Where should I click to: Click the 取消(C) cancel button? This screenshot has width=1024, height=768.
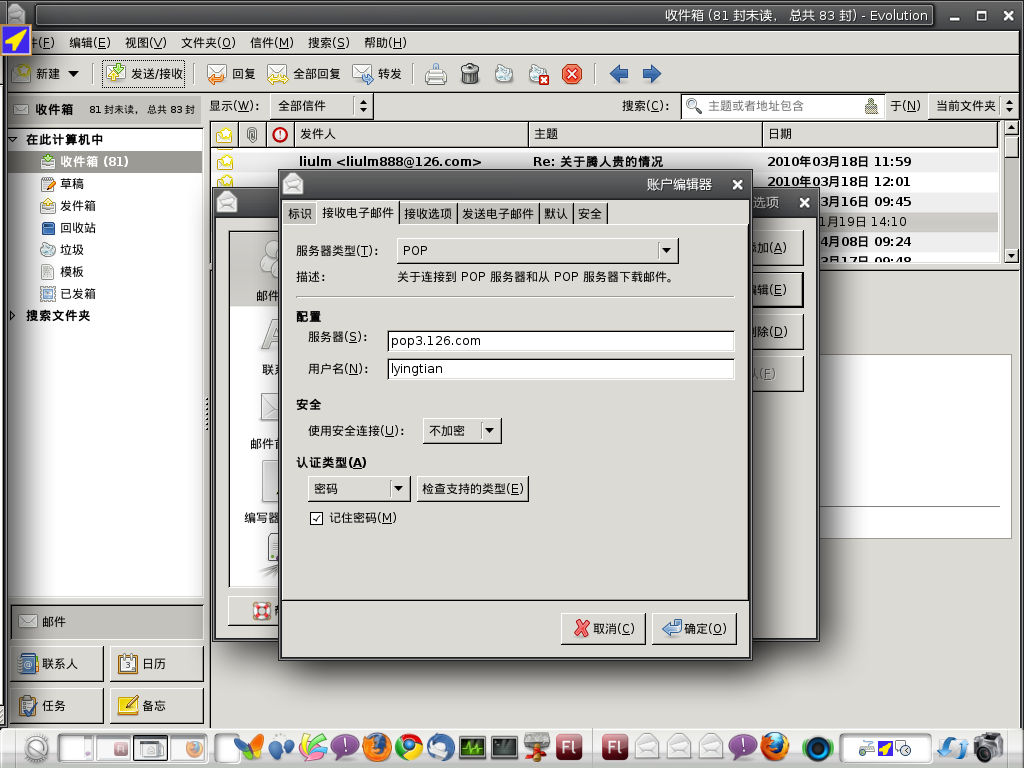603,628
